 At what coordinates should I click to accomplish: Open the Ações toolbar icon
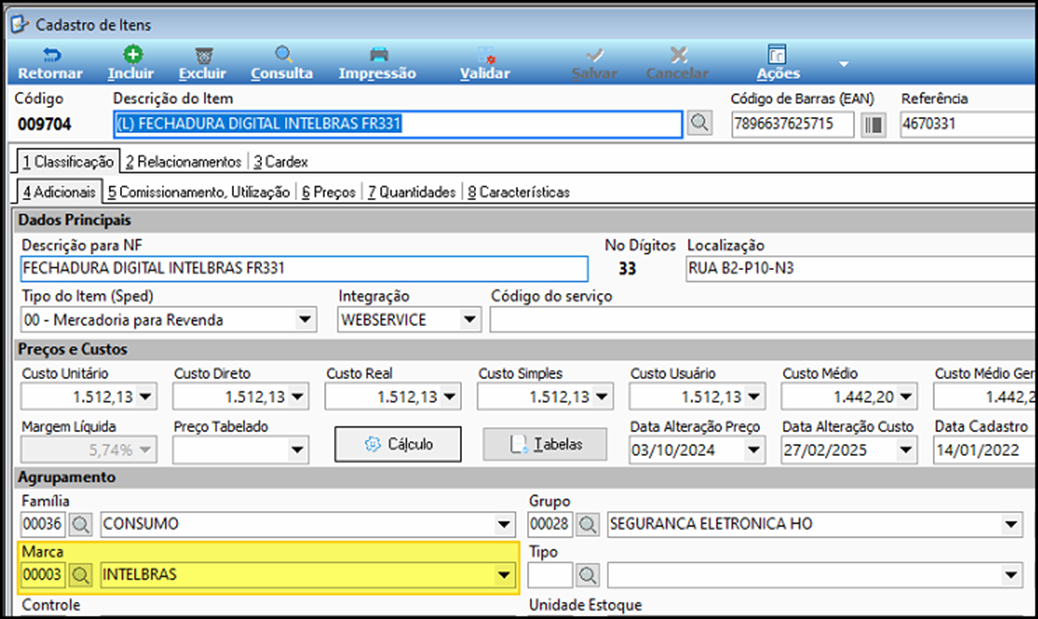tap(777, 54)
